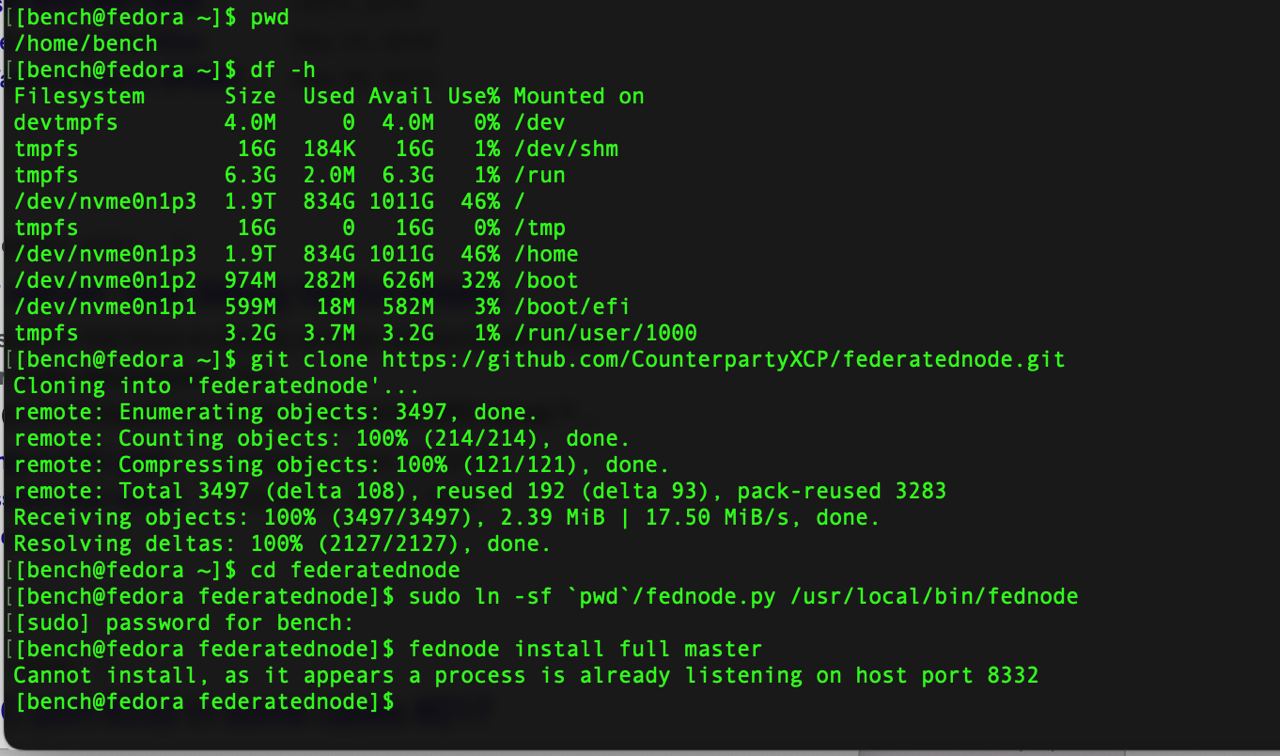The height and width of the screenshot is (756, 1280).
Task: Select the '/home/bench' output line
Action: click(86, 44)
